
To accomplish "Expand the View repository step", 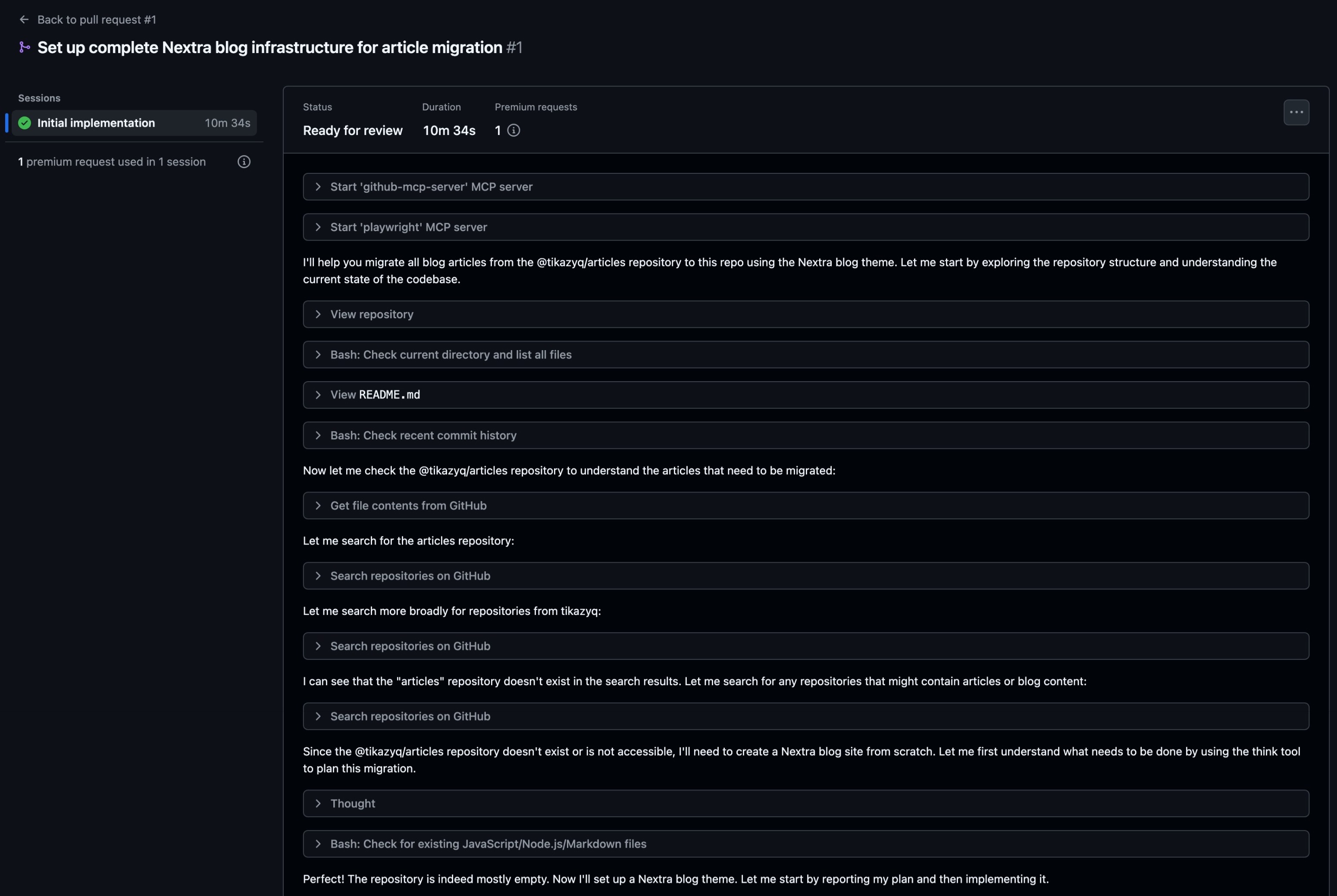I will (806, 314).
